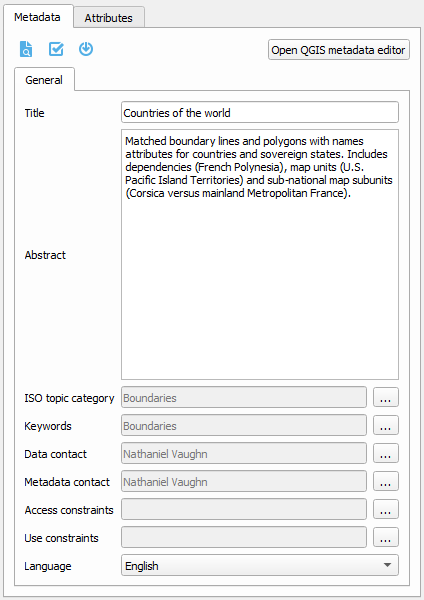Click the validate metadata checkmark icon
The width and height of the screenshot is (424, 600).
coord(56,49)
